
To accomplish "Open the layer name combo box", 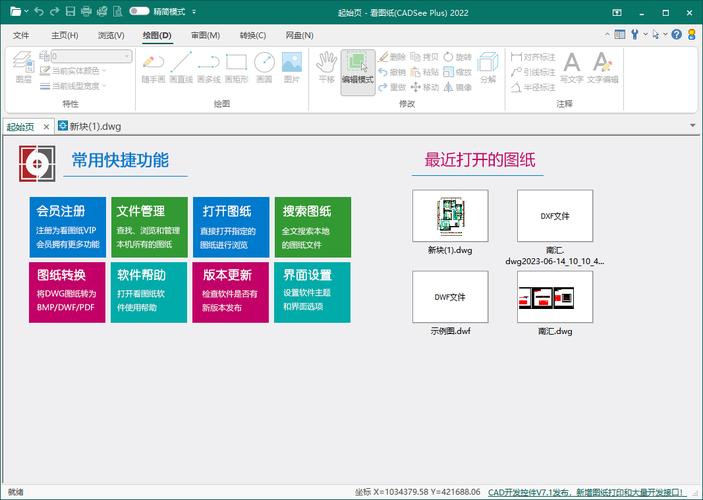I will click(91, 56).
